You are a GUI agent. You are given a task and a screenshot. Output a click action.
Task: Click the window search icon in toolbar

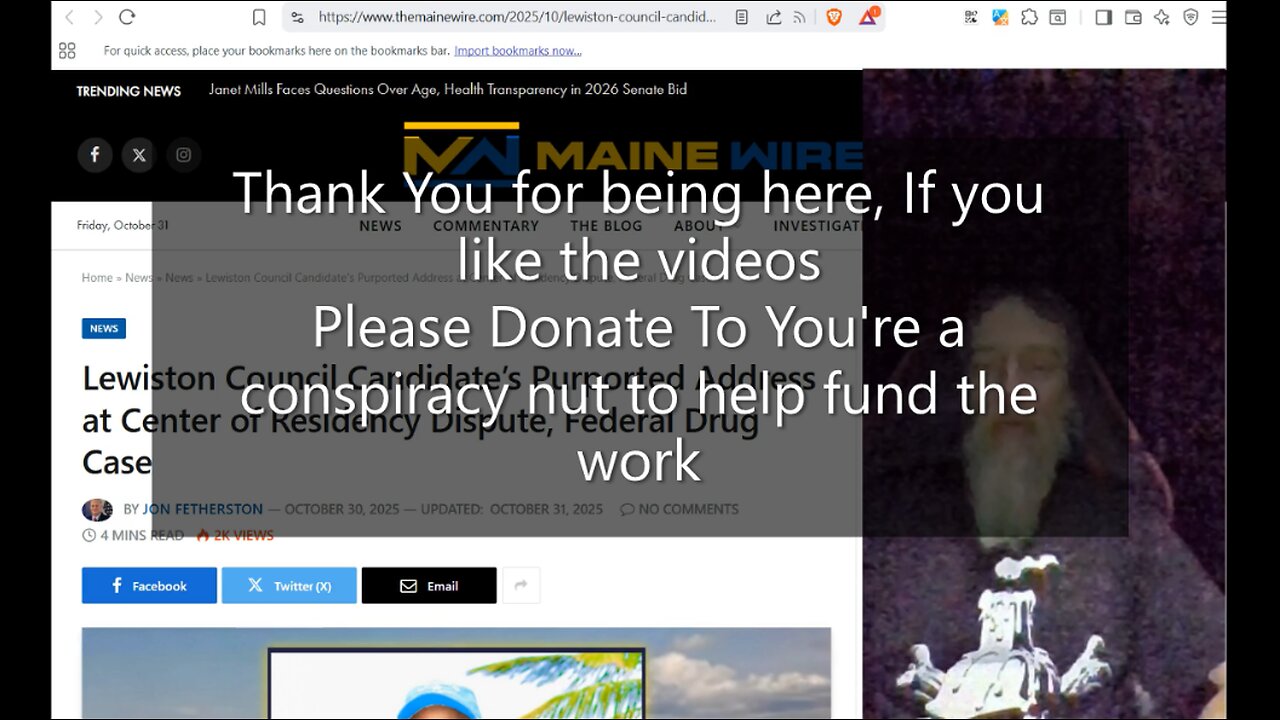1058,17
